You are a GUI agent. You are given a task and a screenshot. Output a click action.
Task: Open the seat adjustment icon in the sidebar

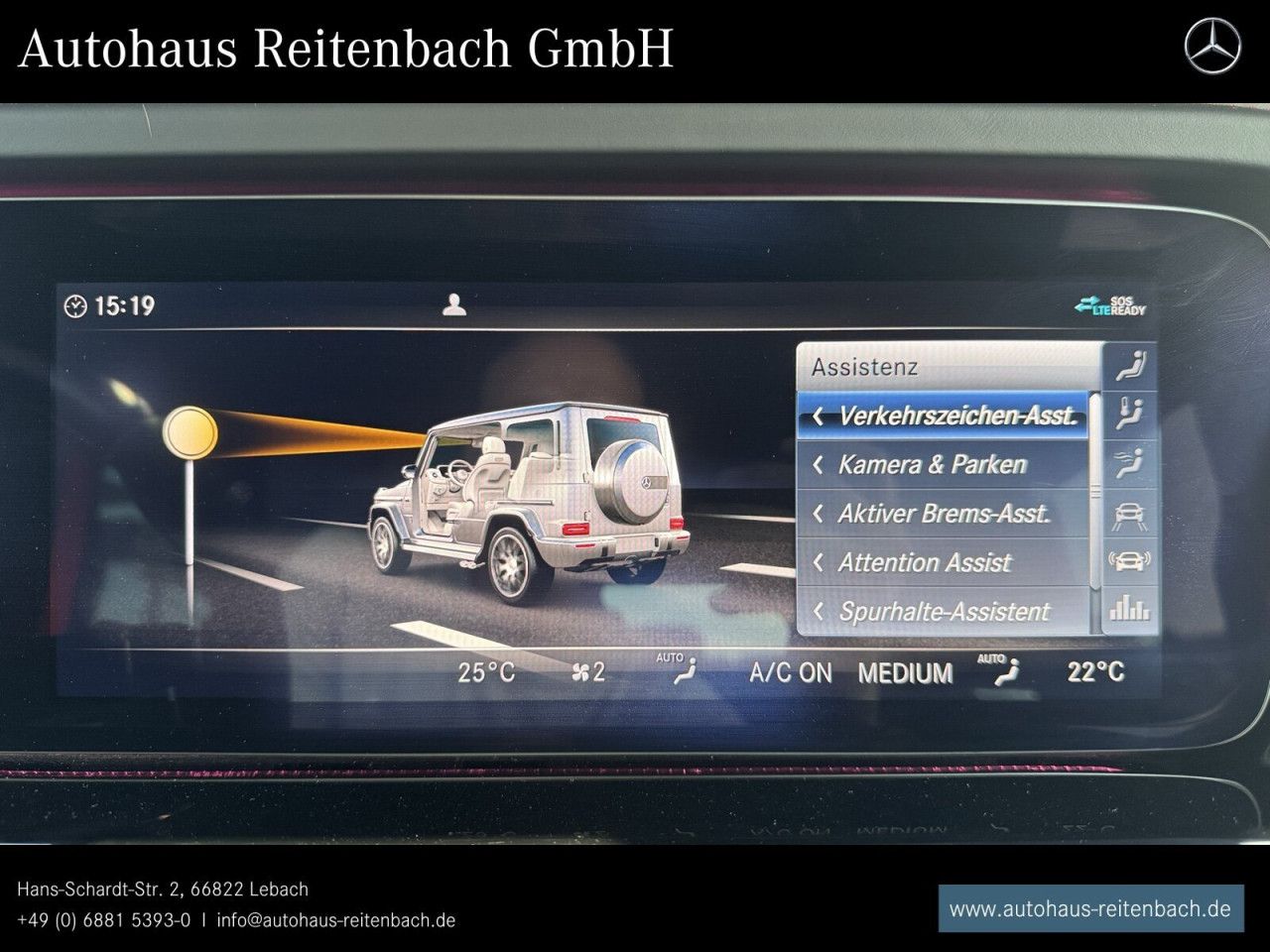(1130, 366)
